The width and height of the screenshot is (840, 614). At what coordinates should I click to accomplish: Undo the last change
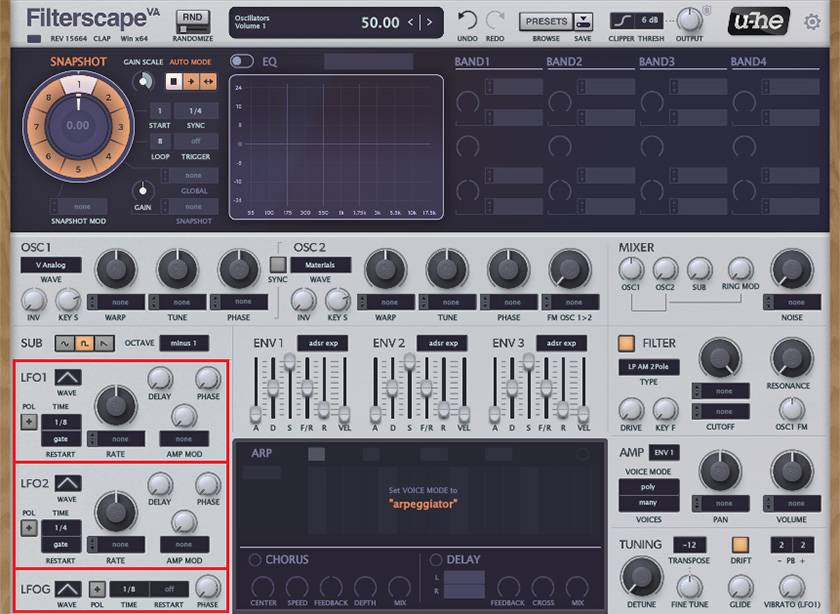click(467, 21)
